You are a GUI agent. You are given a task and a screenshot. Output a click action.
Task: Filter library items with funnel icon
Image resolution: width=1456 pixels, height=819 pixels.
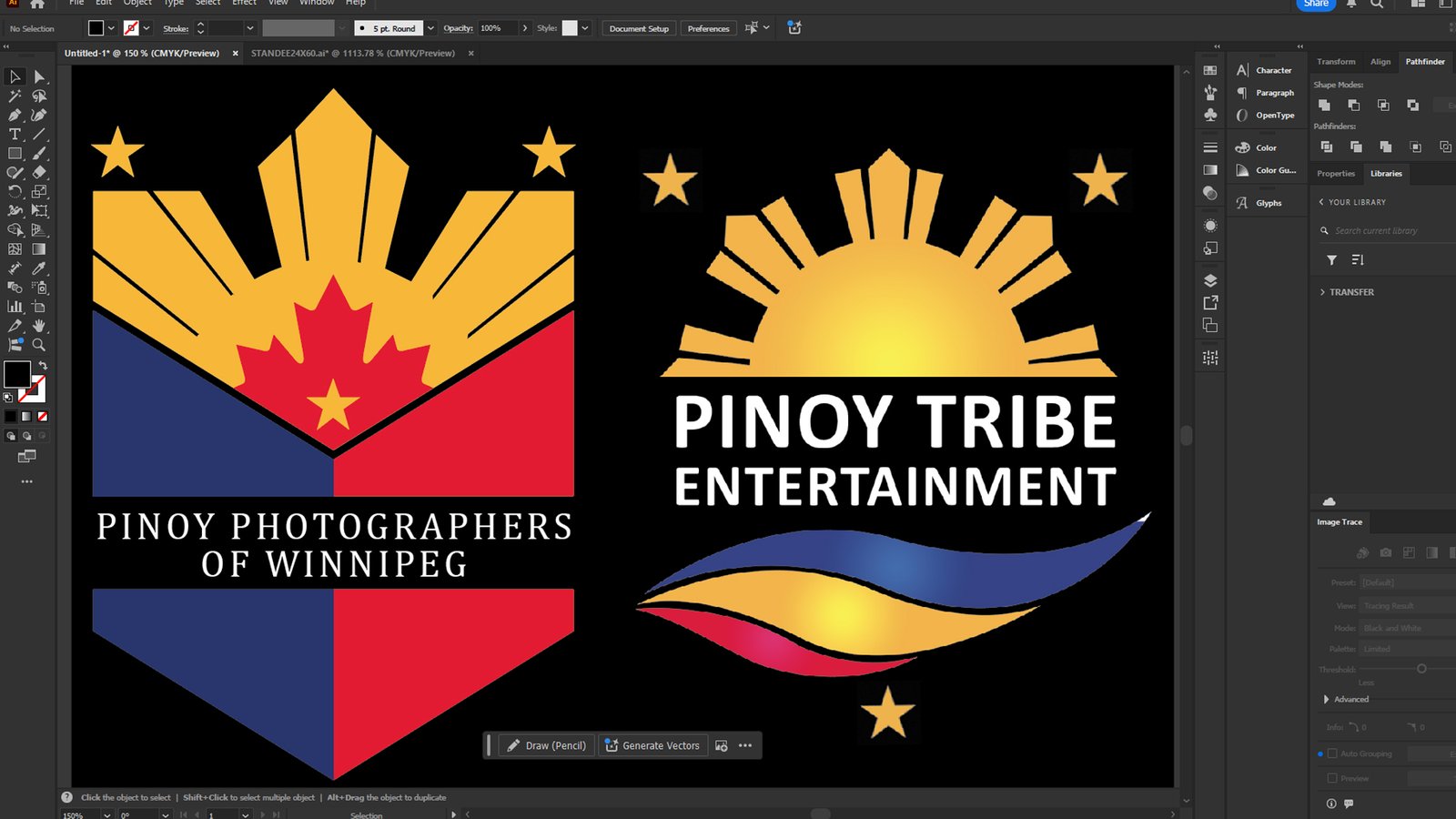click(x=1331, y=260)
